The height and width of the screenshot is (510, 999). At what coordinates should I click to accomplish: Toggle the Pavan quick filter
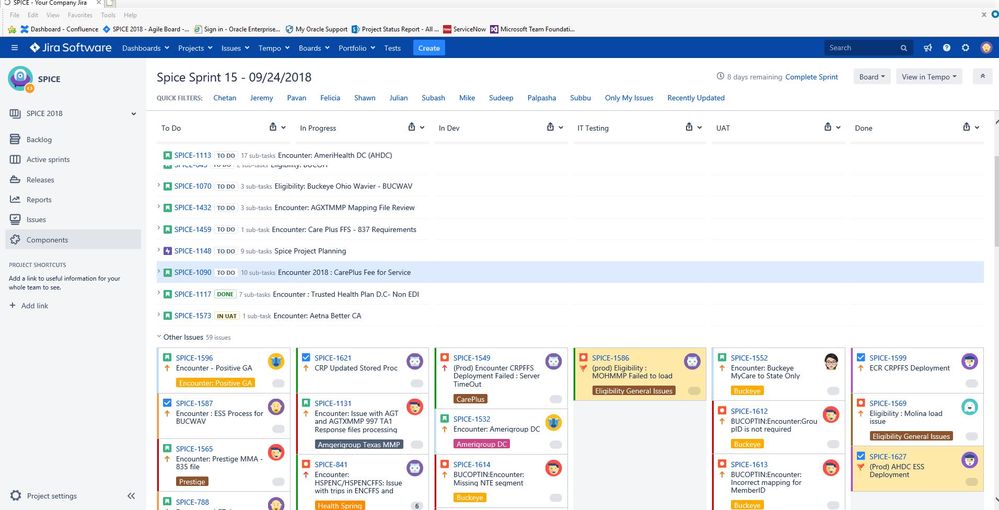tap(297, 98)
